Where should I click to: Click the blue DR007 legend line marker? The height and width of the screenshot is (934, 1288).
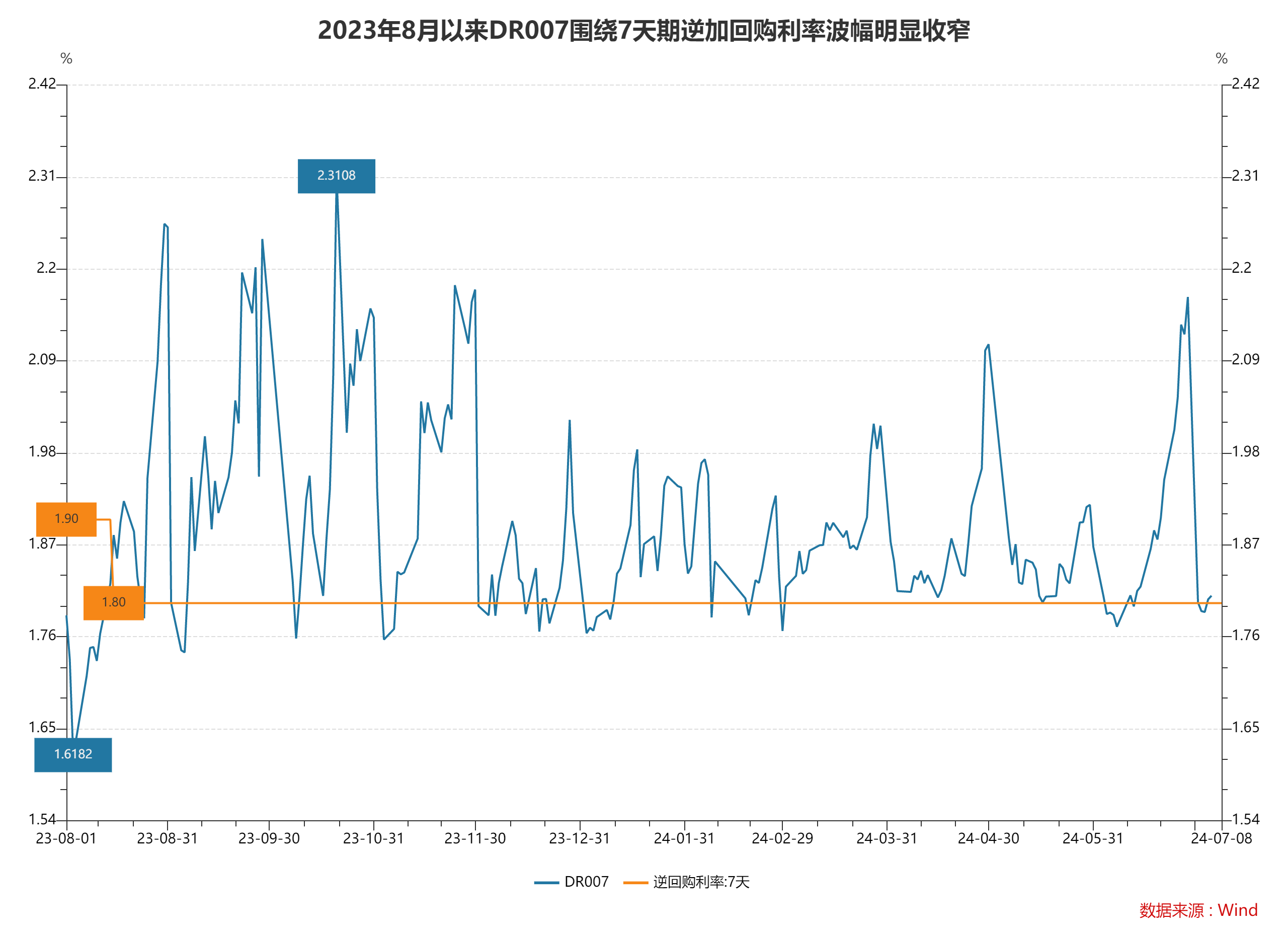546,882
